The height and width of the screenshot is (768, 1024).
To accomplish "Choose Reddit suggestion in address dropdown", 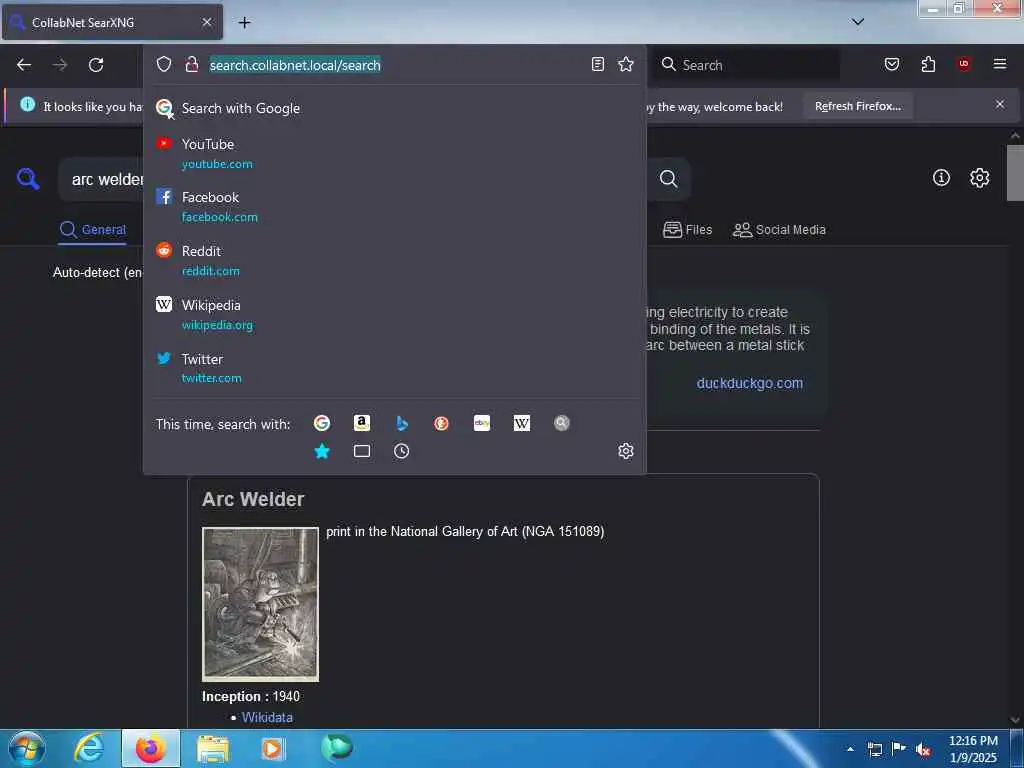I will pos(394,261).
